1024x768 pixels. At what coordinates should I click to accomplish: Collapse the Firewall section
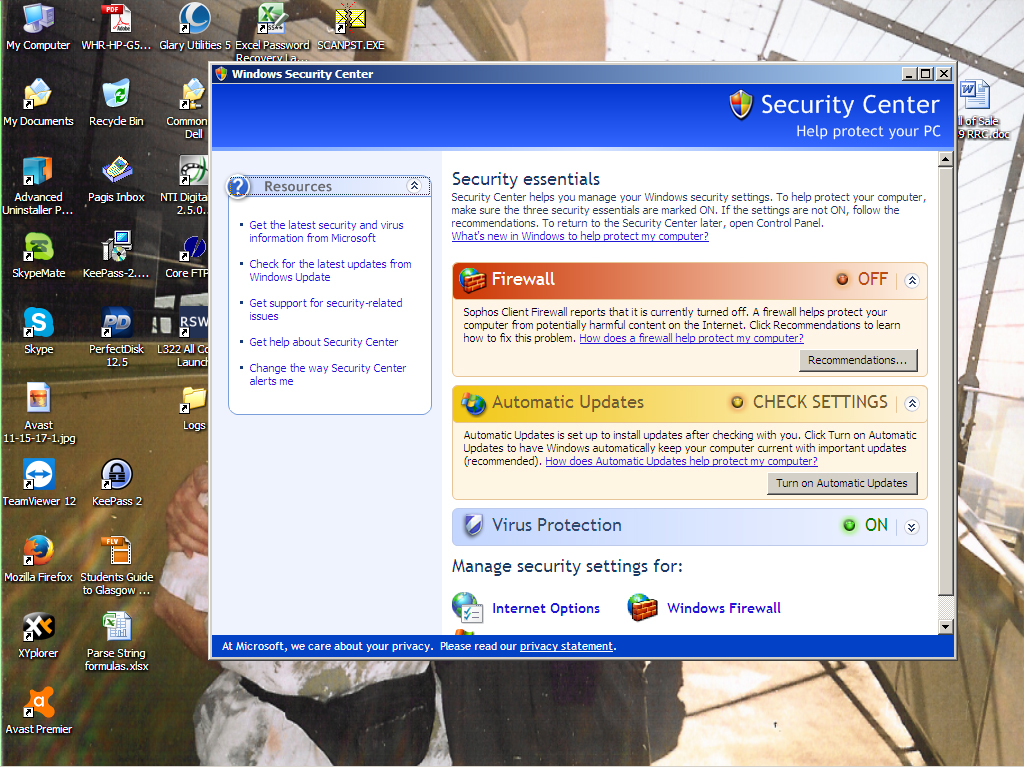point(912,280)
